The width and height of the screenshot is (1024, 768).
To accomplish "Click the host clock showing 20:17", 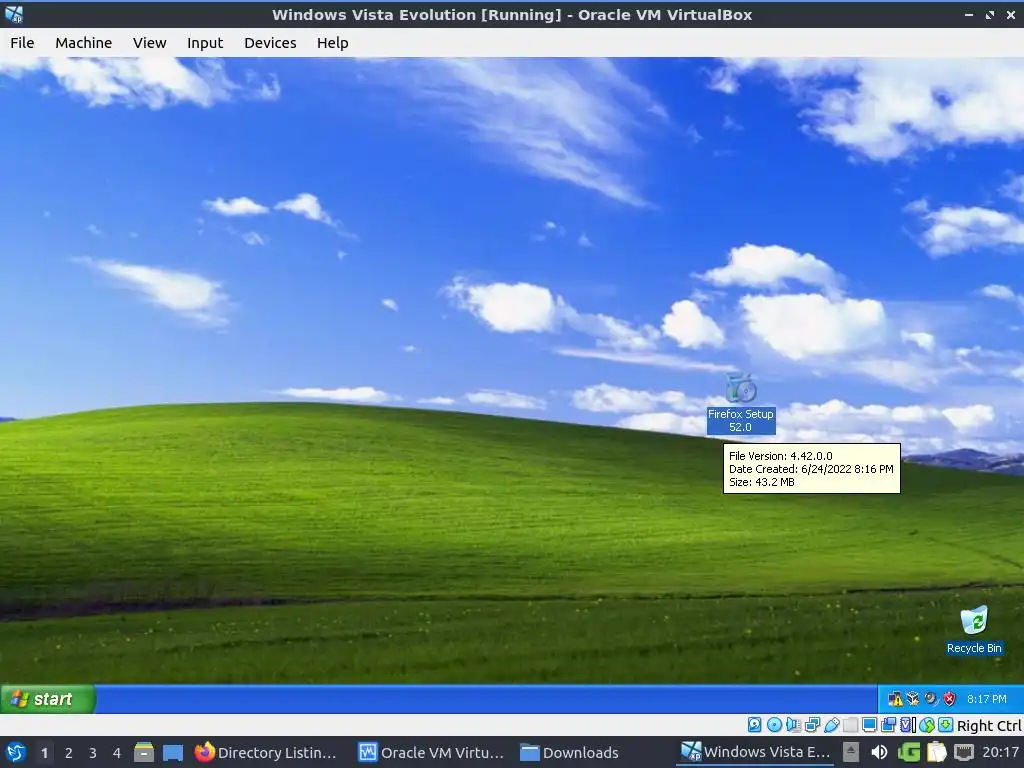I will (x=1000, y=752).
